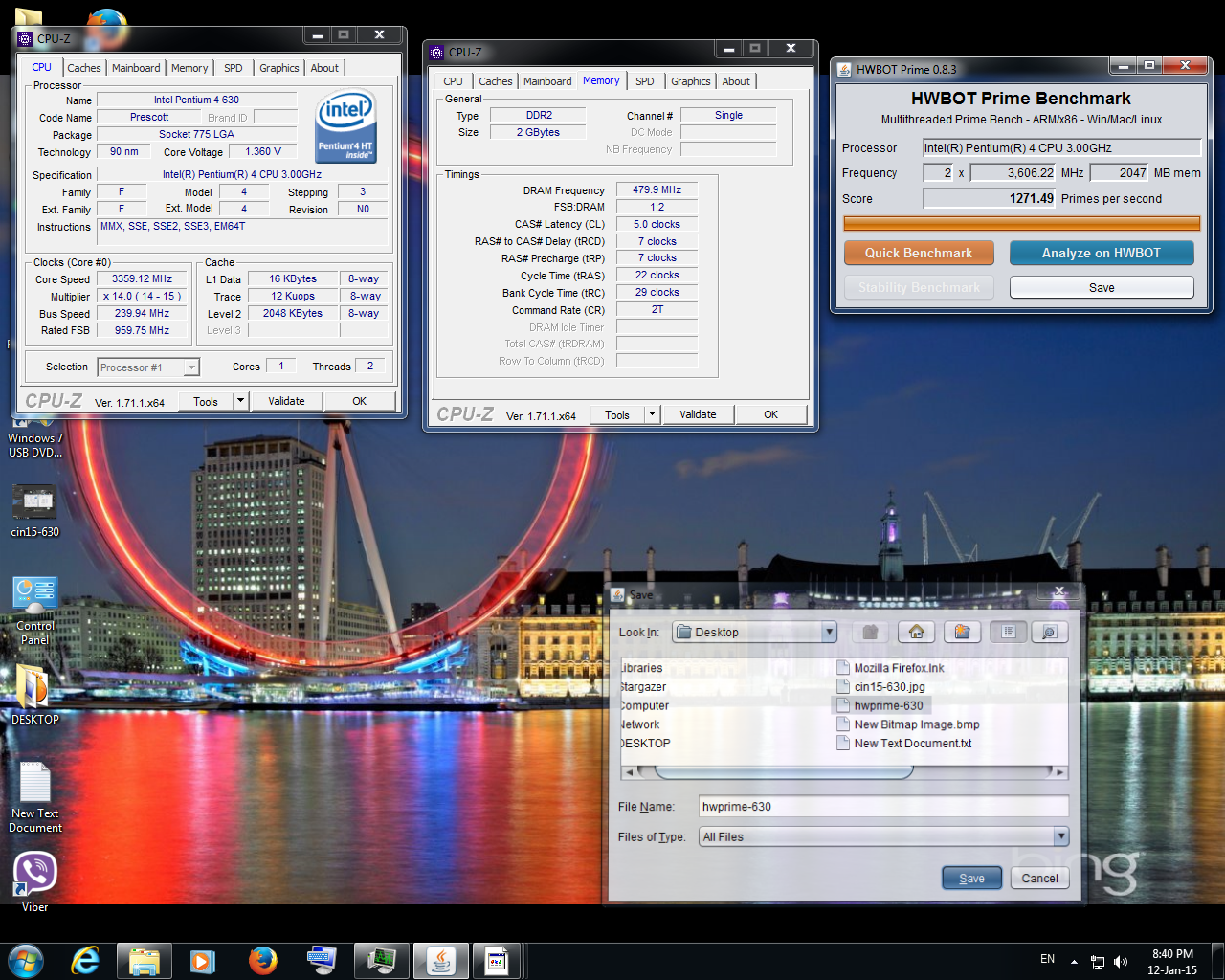
Task: Switch Save dialog to Details view
Action: [x=1049, y=632]
